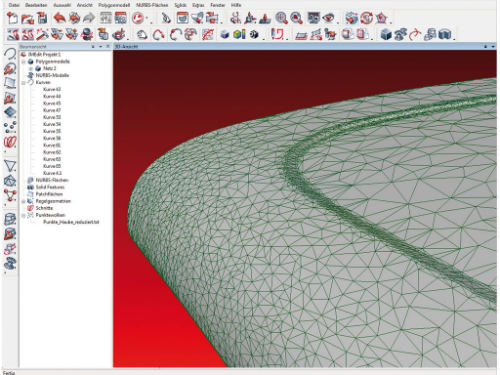Open the Polygonmodell menu
The width and height of the screenshot is (500, 375).
[114, 5]
